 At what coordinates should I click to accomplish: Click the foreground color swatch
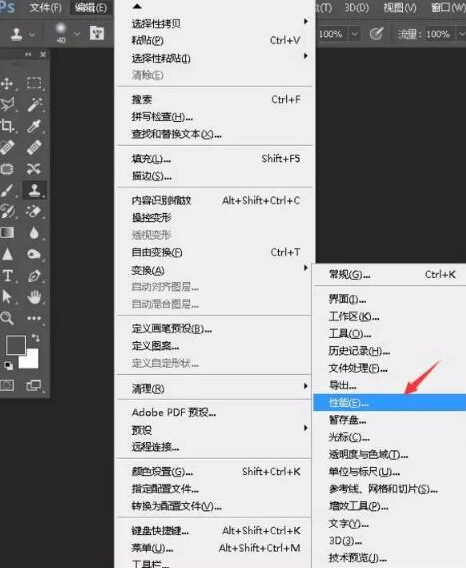[x=15, y=344]
